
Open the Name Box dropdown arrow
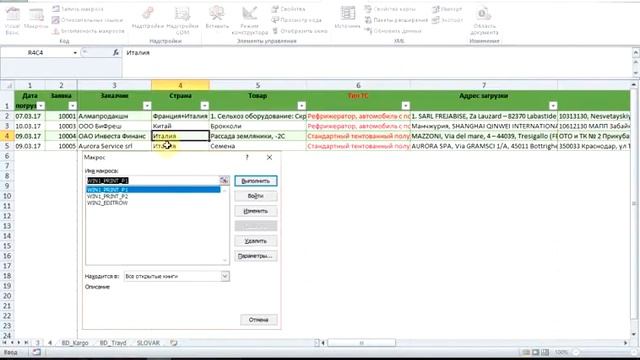(75, 53)
